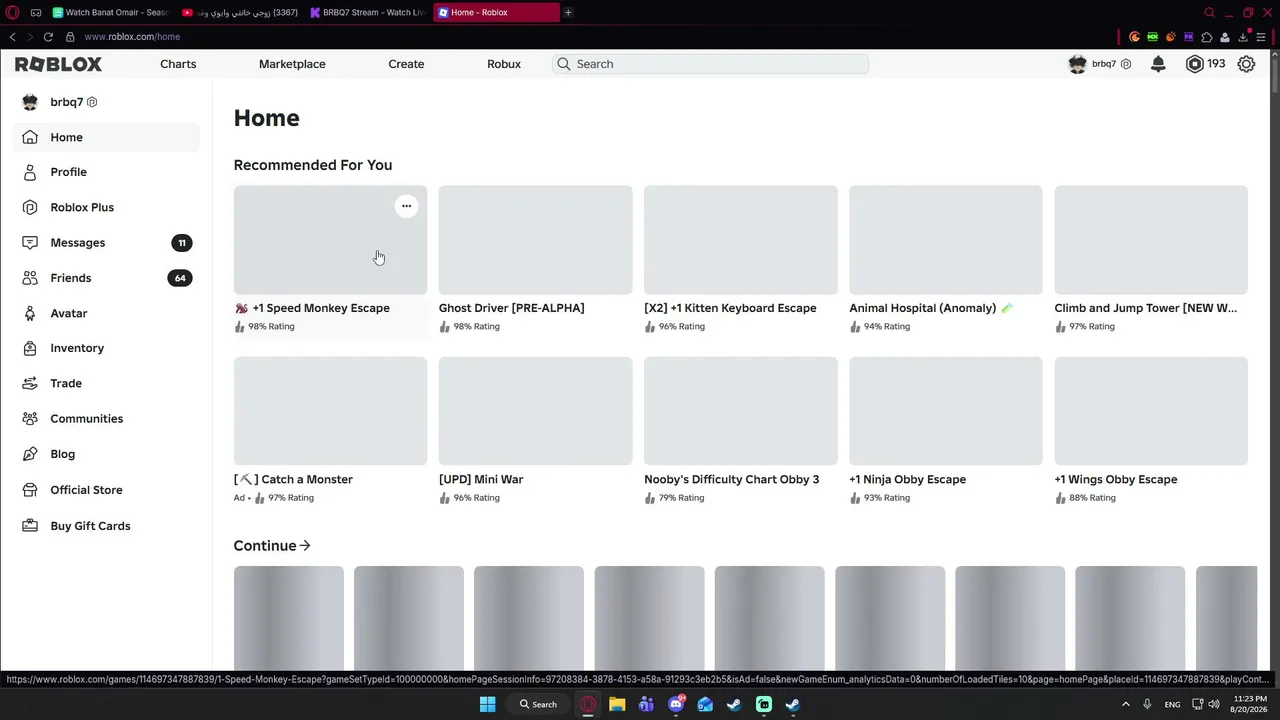Open the Messages link with 11 badge
1280x720 pixels.
[107, 243]
